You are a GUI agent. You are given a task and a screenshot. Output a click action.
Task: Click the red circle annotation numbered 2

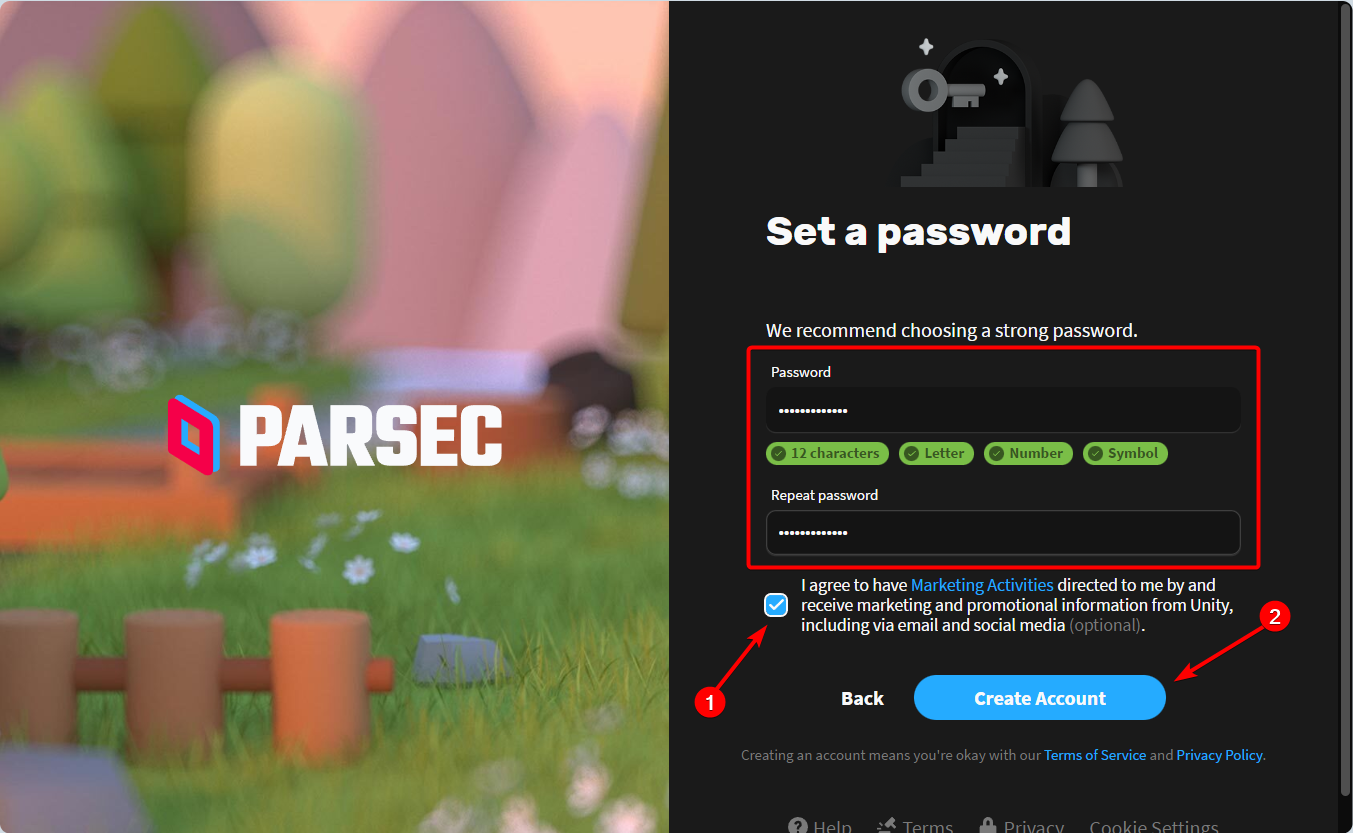pos(1273,617)
